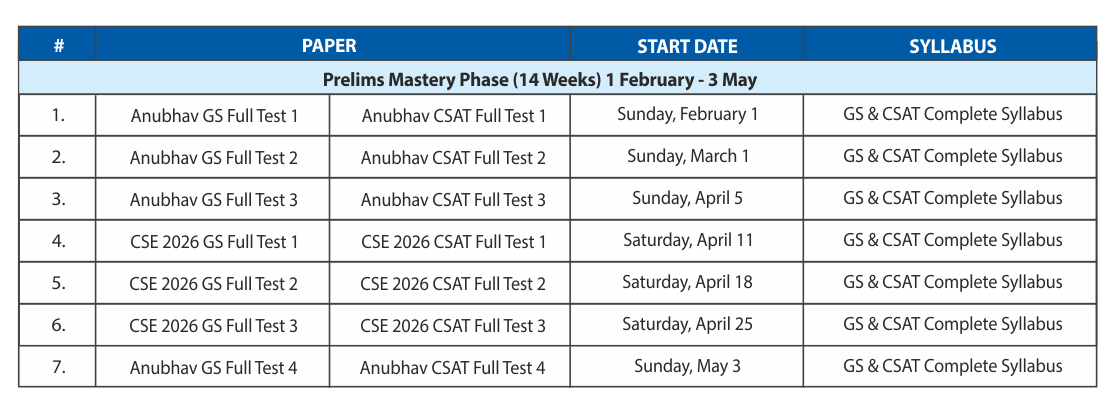
Task: Click the PAPER column header
Action: (329, 46)
